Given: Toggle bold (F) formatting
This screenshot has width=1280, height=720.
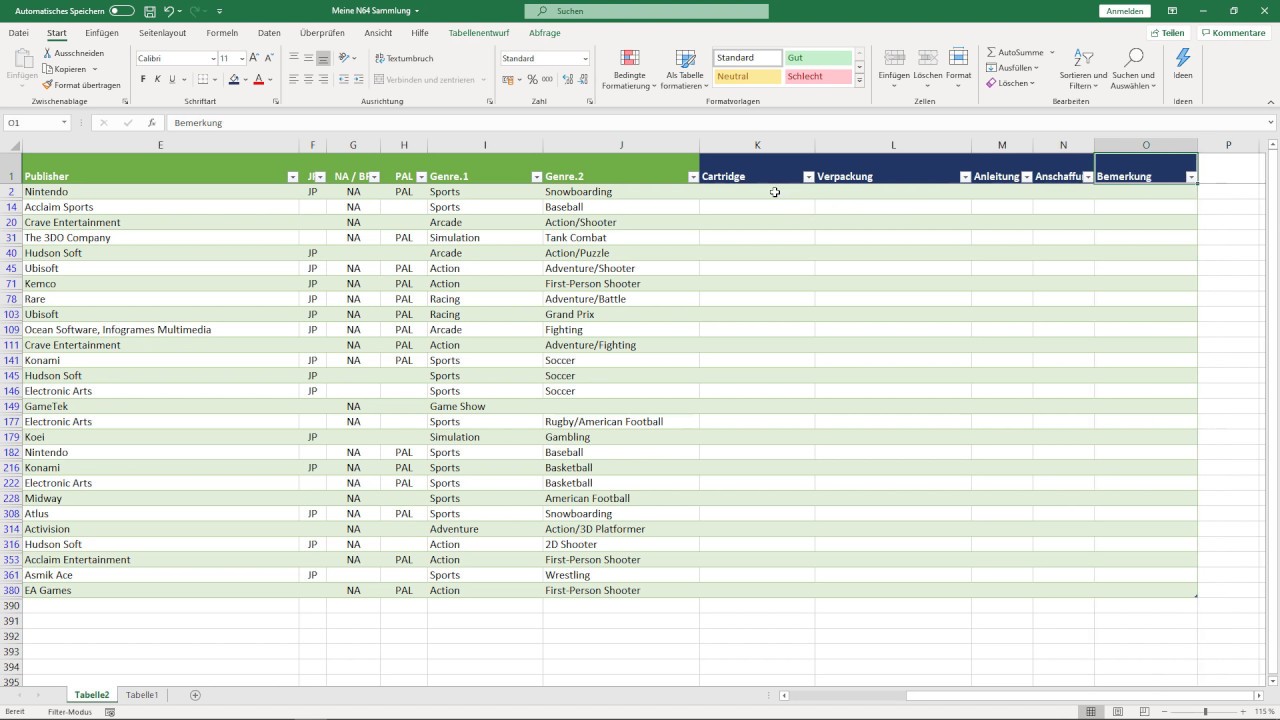Looking at the screenshot, I should pos(143,79).
